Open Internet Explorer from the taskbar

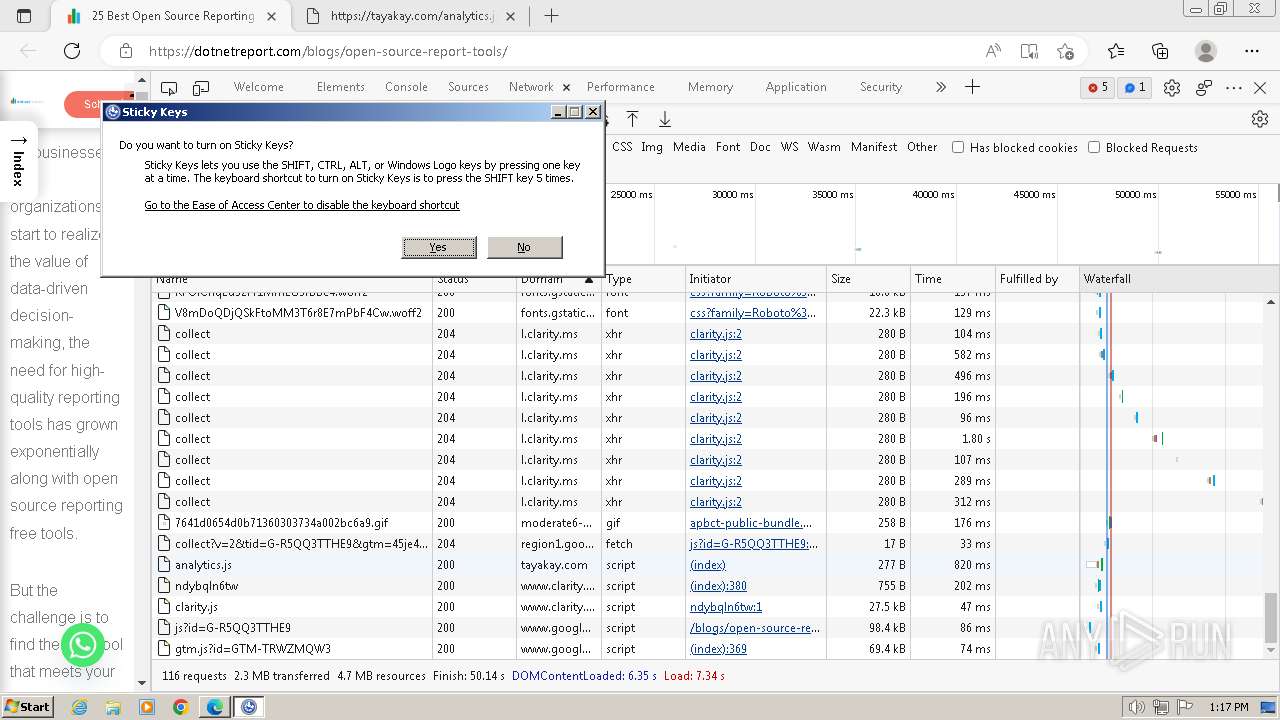click(80, 707)
